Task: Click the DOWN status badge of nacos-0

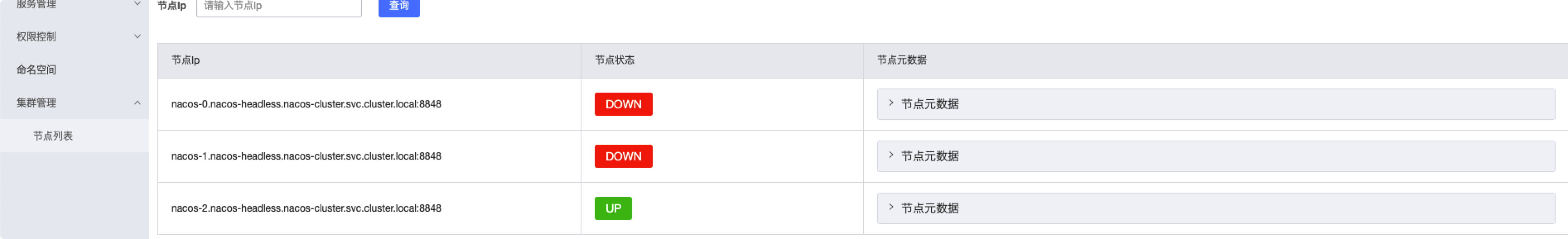Action: point(623,104)
